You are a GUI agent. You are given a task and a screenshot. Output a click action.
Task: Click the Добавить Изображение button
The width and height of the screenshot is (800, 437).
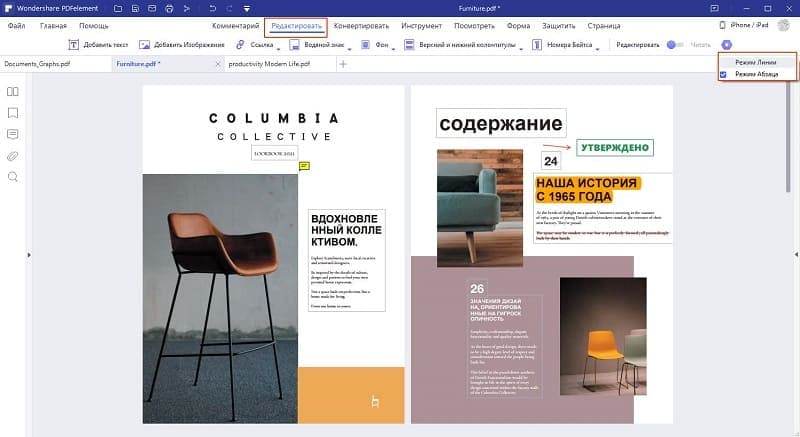click(x=181, y=45)
